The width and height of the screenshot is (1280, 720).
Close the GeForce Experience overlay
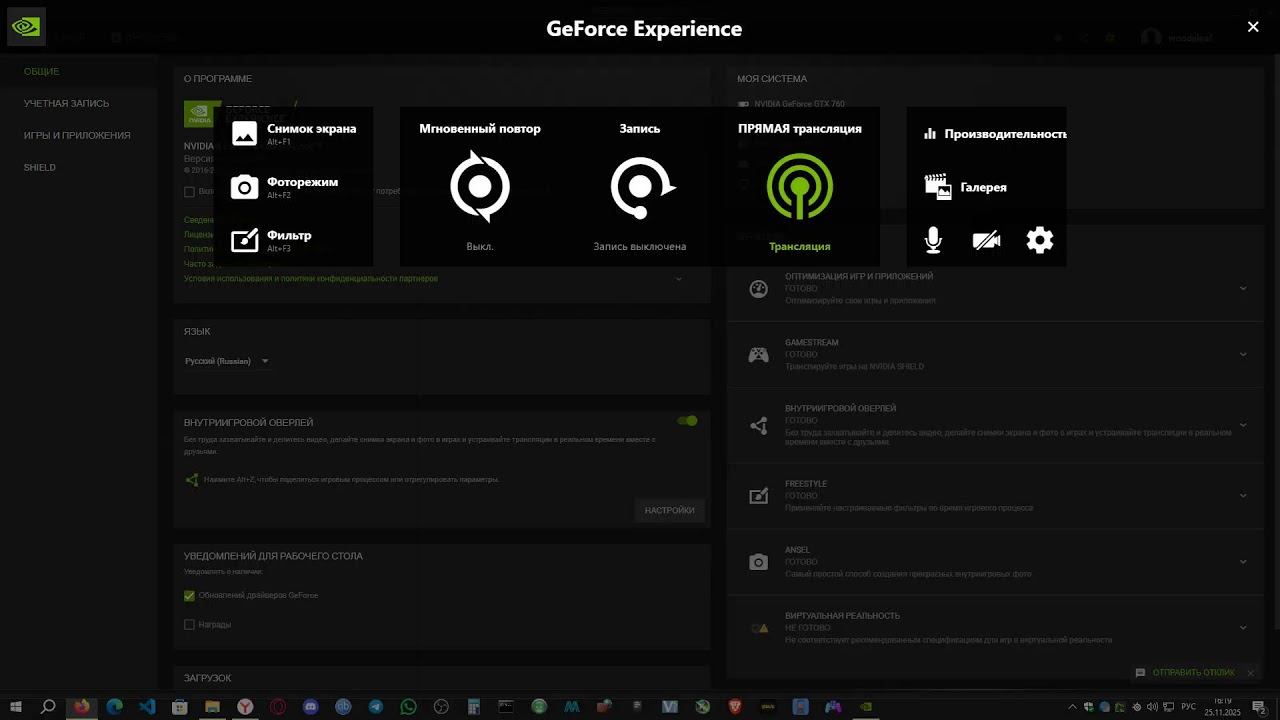pyautogui.click(x=1253, y=27)
